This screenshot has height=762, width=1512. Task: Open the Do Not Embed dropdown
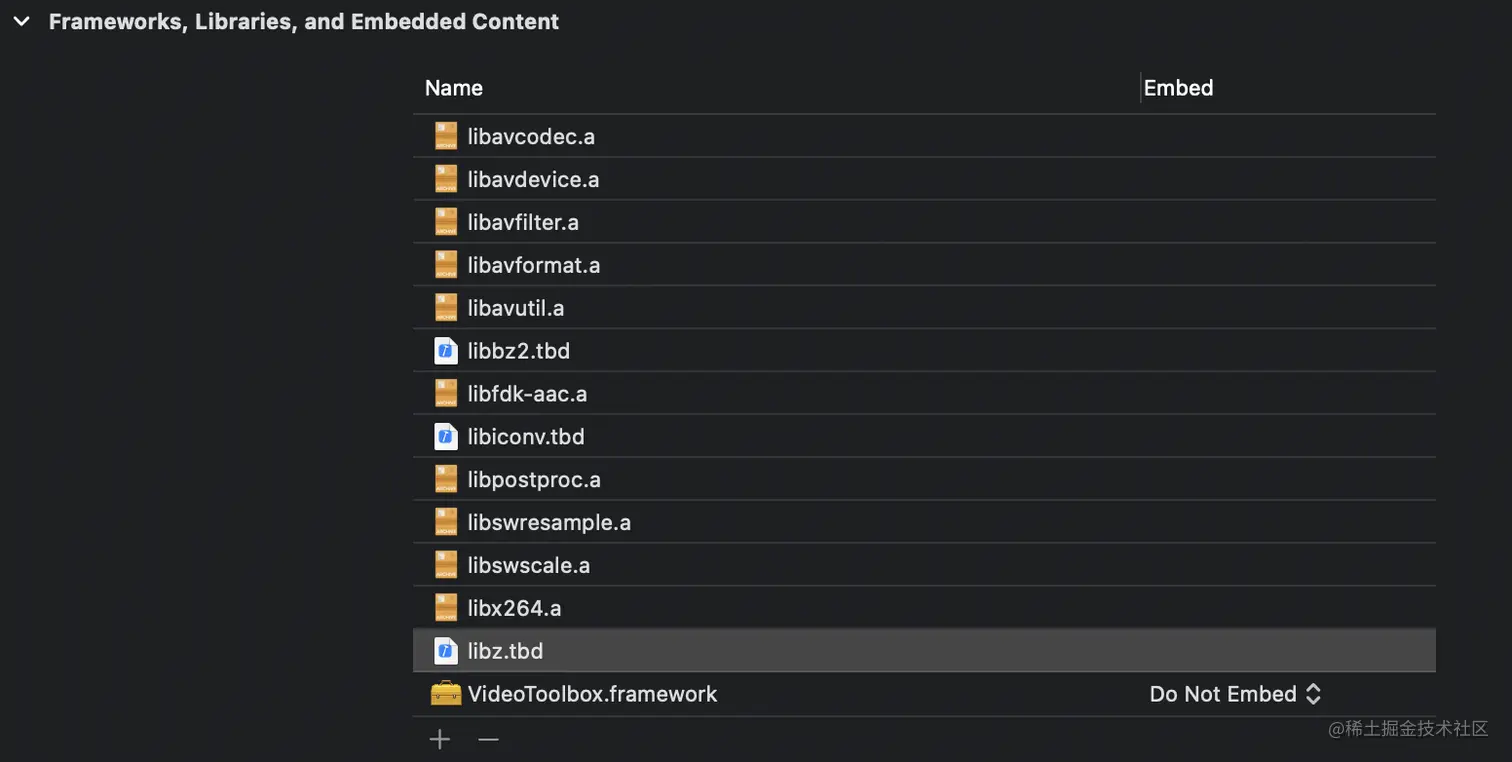(x=1236, y=694)
